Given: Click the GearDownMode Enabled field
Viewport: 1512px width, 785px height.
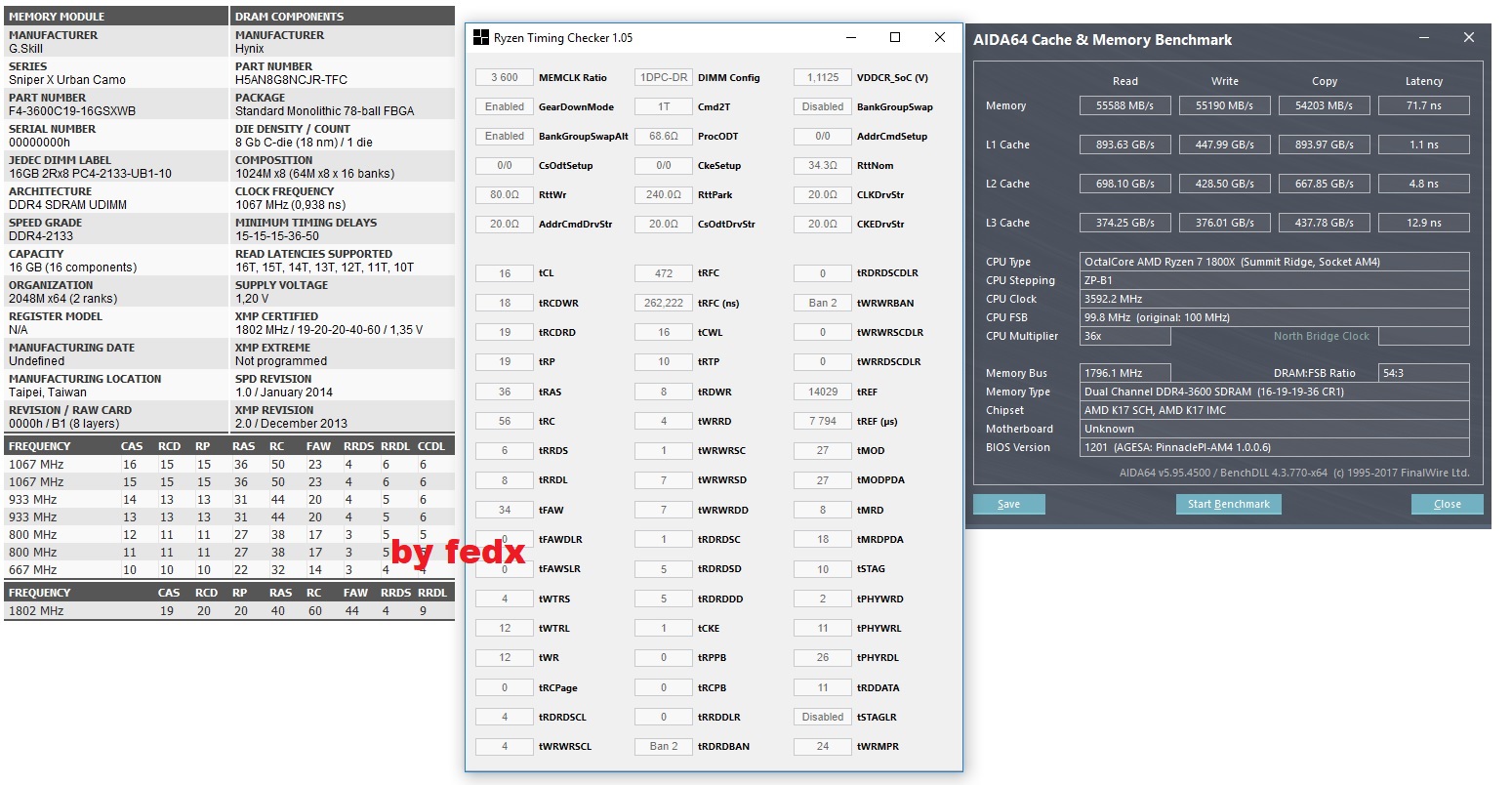Looking at the screenshot, I should coord(505,107).
